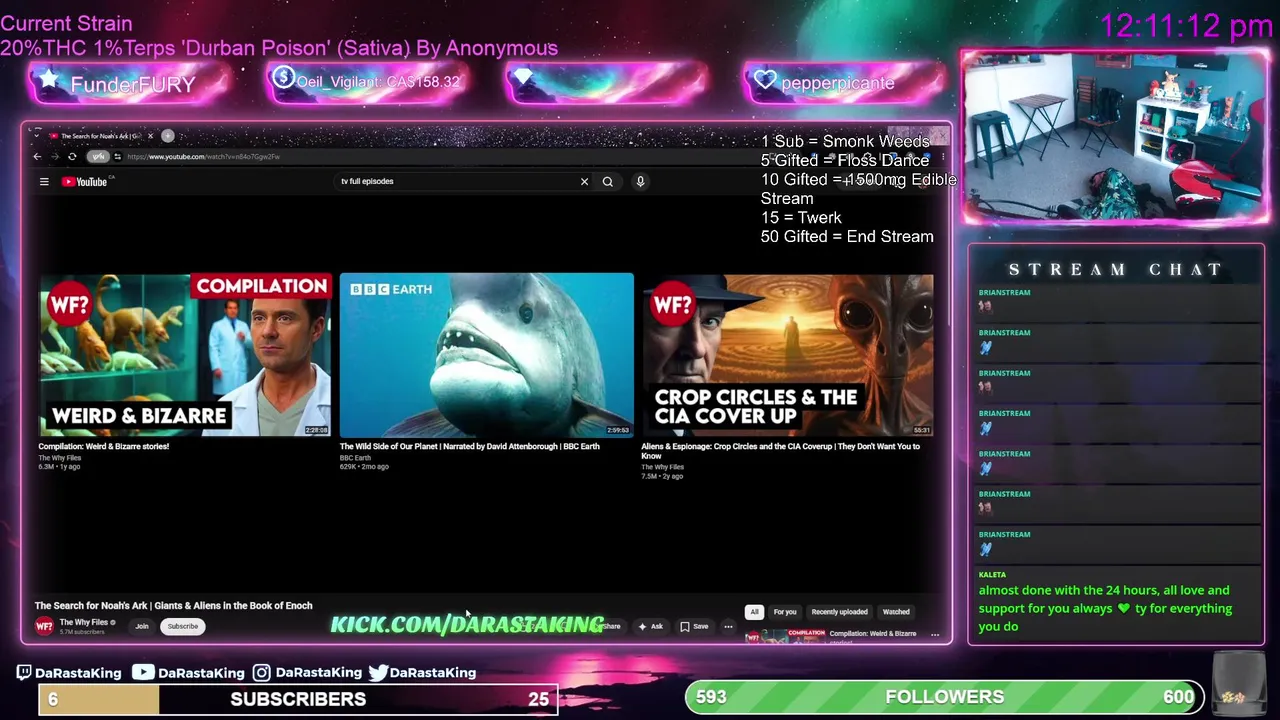Screen dimensions: 1280x720
Task: Open the VPN badge in address bar
Action: tap(98, 156)
